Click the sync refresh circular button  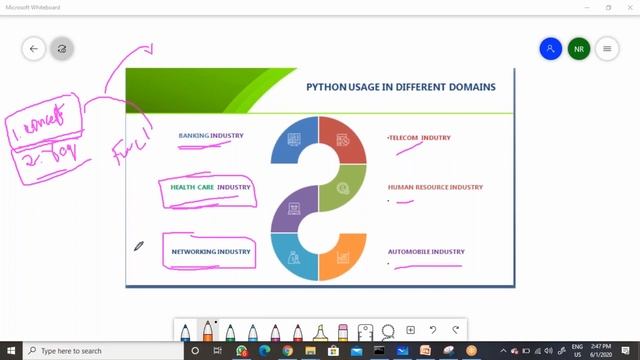point(62,49)
